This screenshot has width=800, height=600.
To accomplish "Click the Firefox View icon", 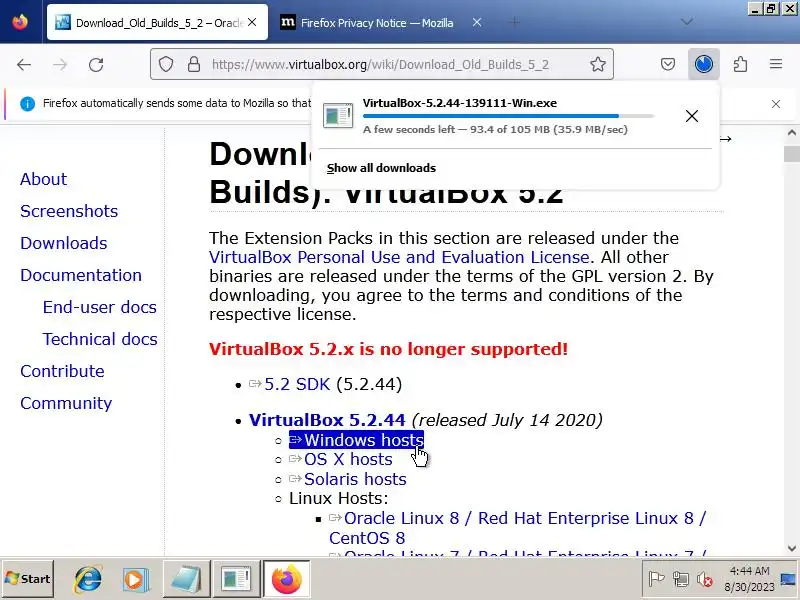I will coord(20,22).
